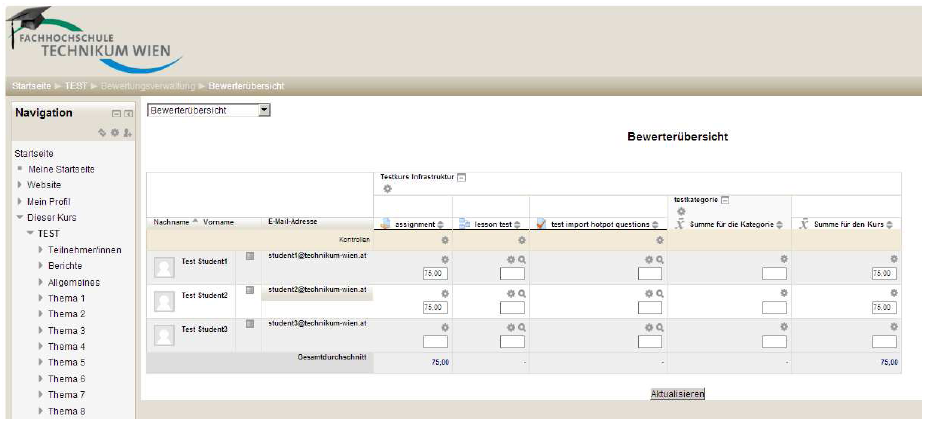Click edit gear for Student2 course total
Image resolution: width=927 pixels, height=422 pixels.
(893, 294)
